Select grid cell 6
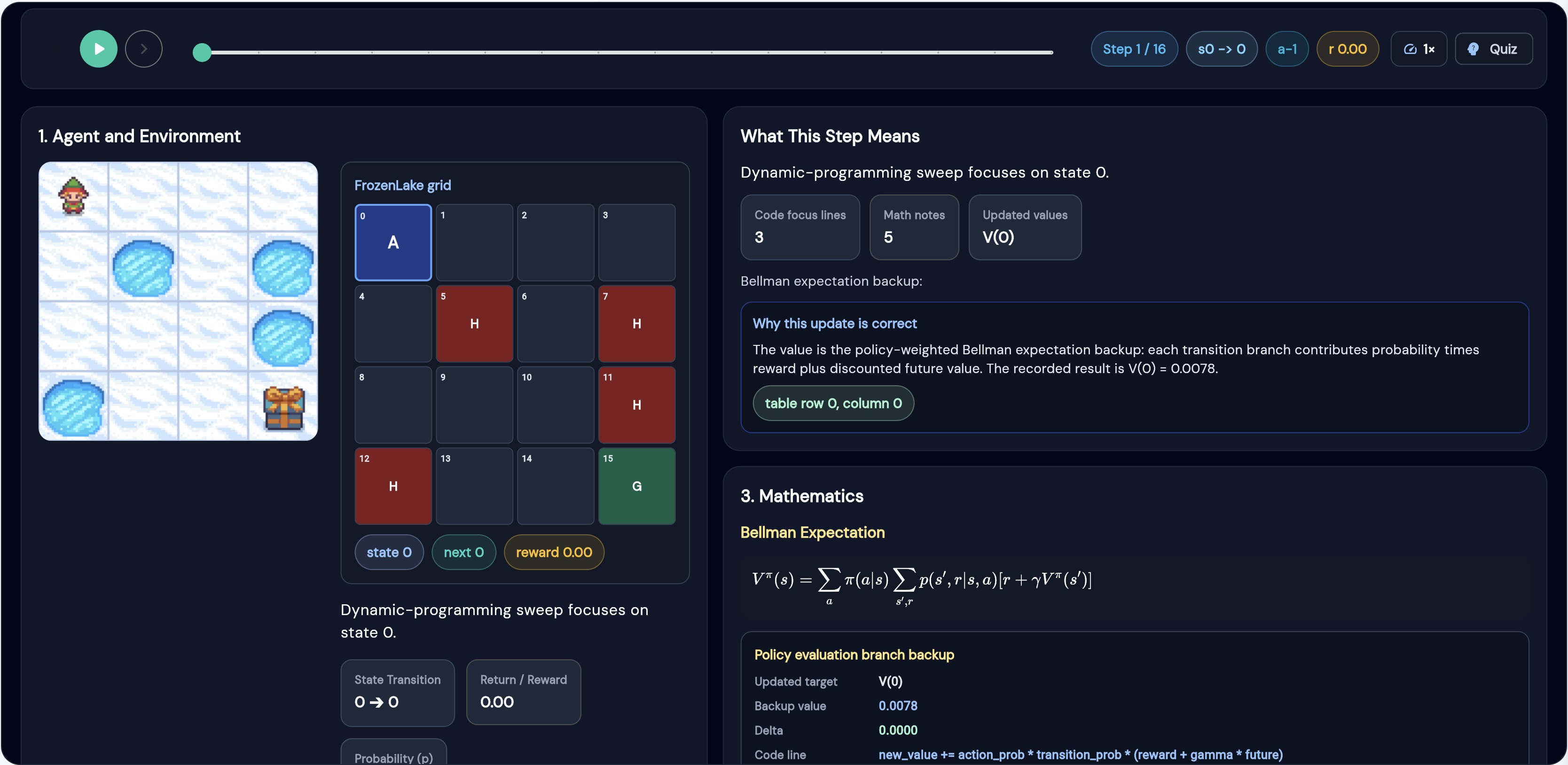Screen dimensions: 1568x765 tap(556, 324)
